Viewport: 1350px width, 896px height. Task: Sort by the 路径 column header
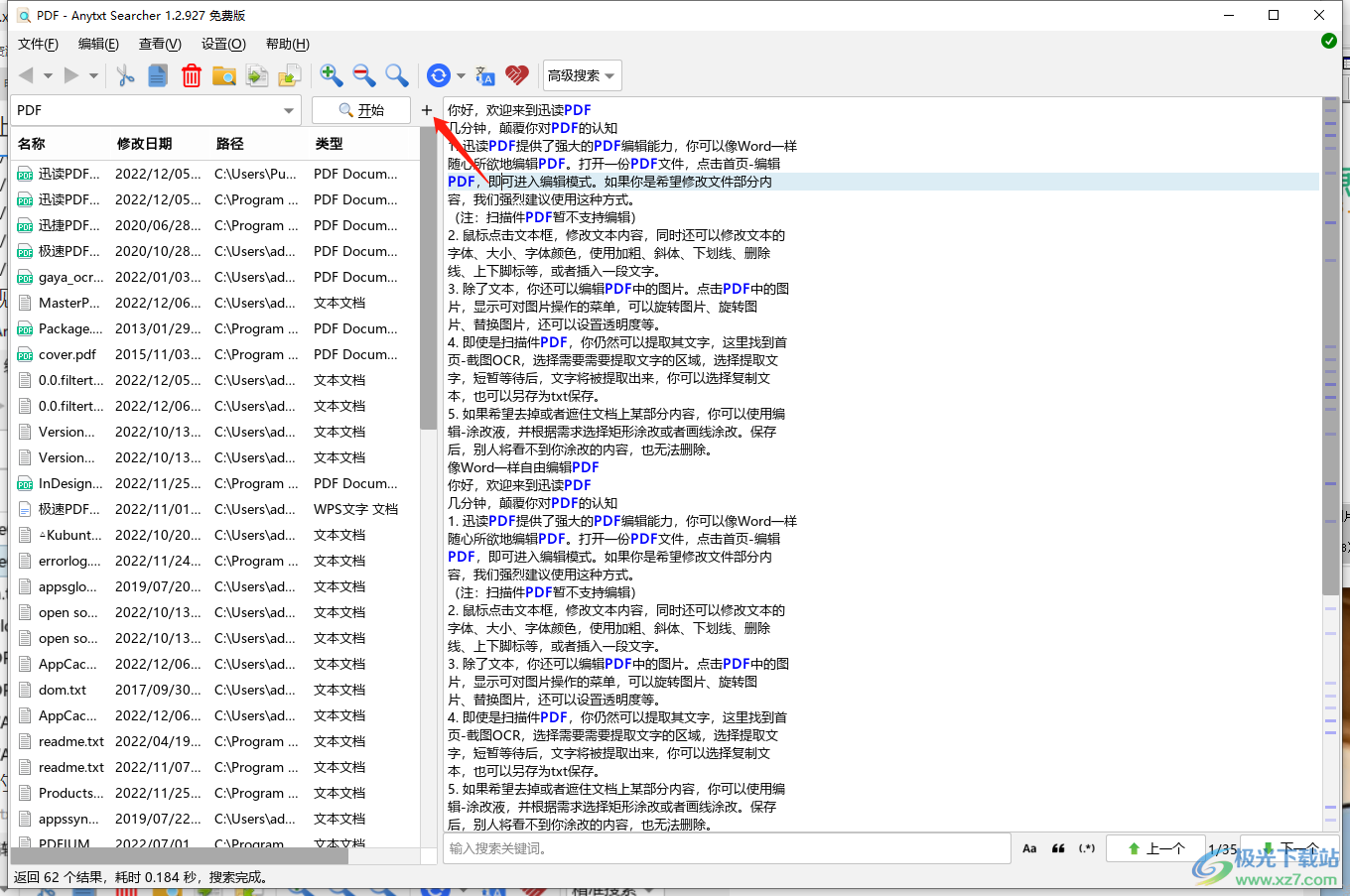click(258, 144)
